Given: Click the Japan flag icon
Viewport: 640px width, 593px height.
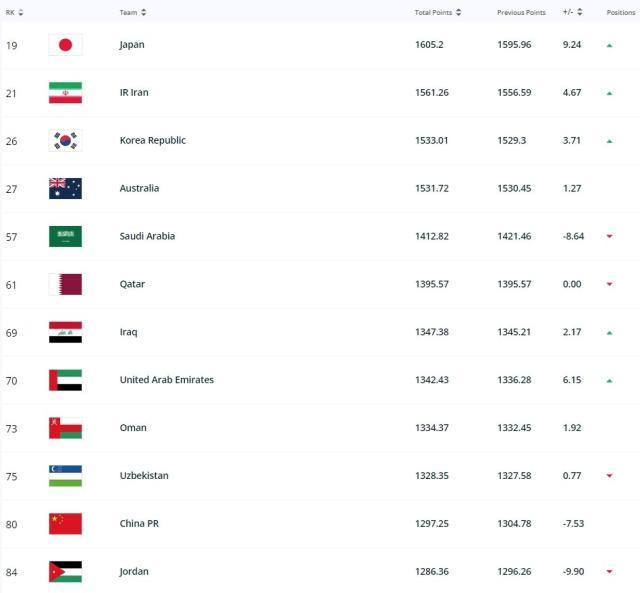Looking at the screenshot, I should pos(65,45).
